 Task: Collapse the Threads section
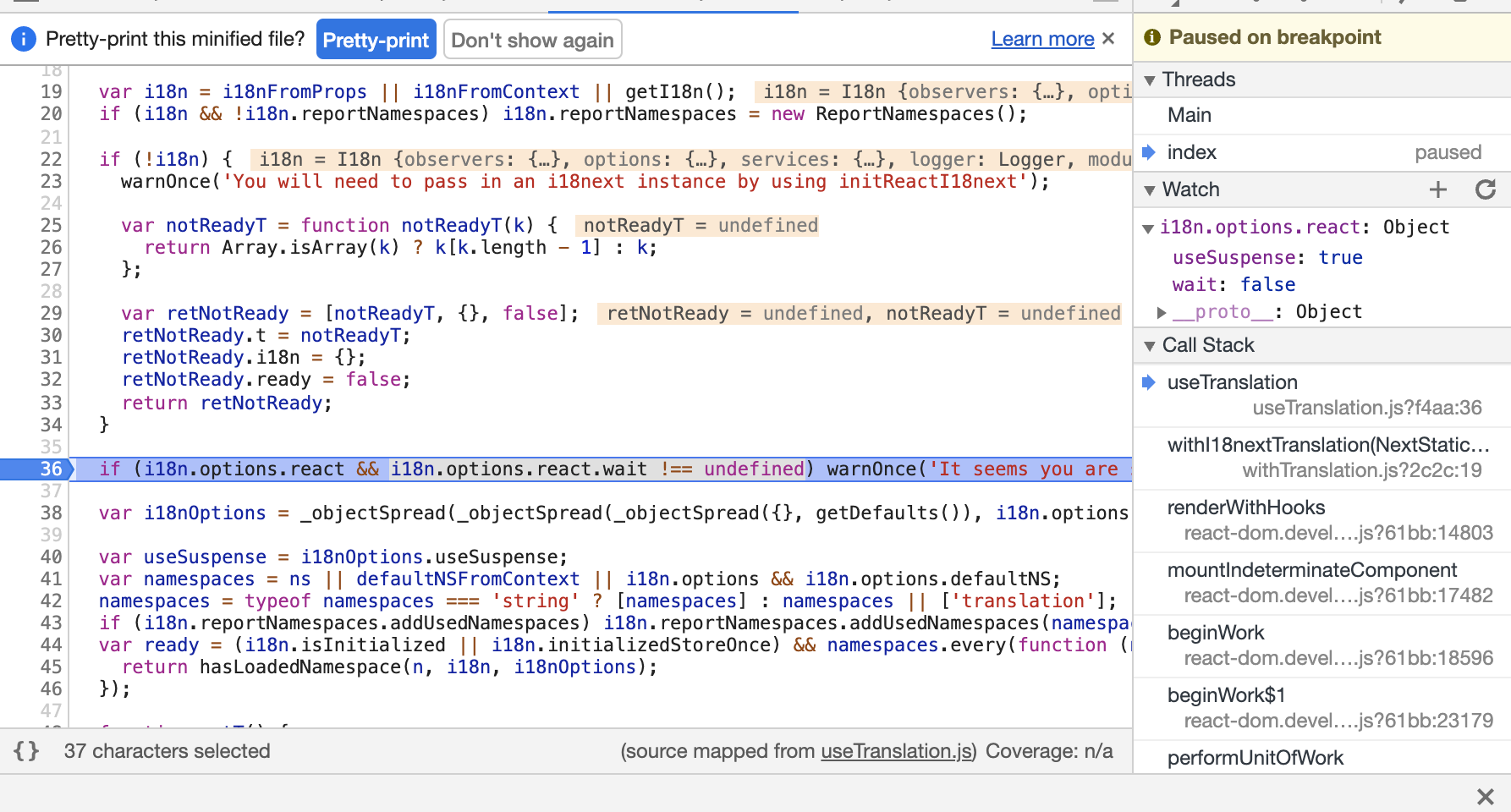click(1150, 80)
